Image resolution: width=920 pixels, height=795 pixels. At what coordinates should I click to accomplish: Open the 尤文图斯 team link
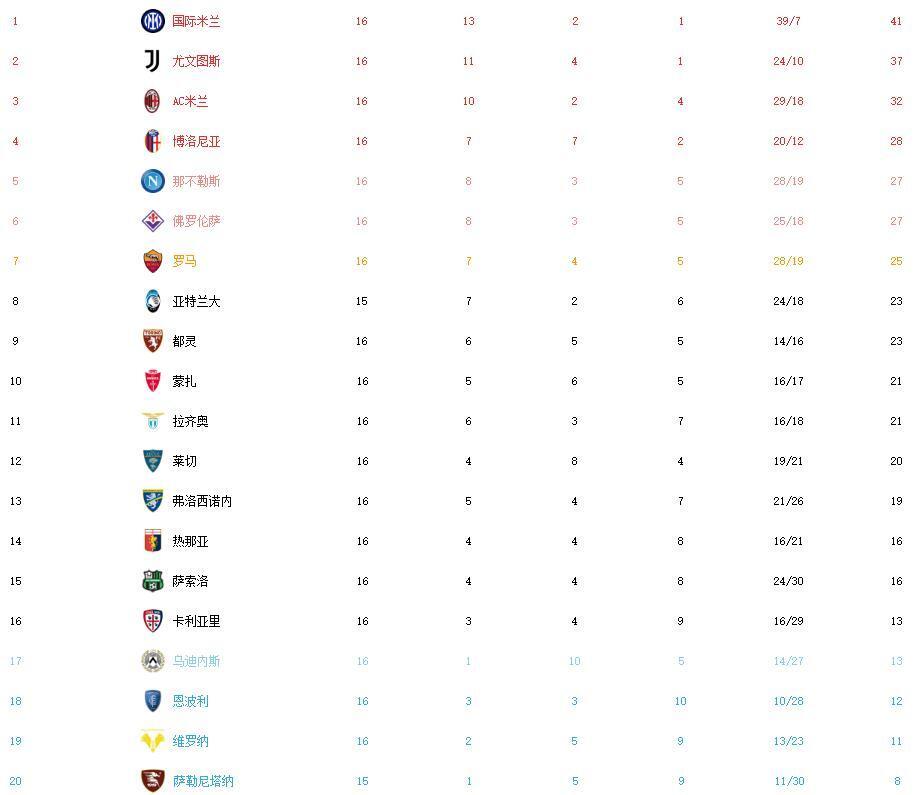tap(196, 61)
